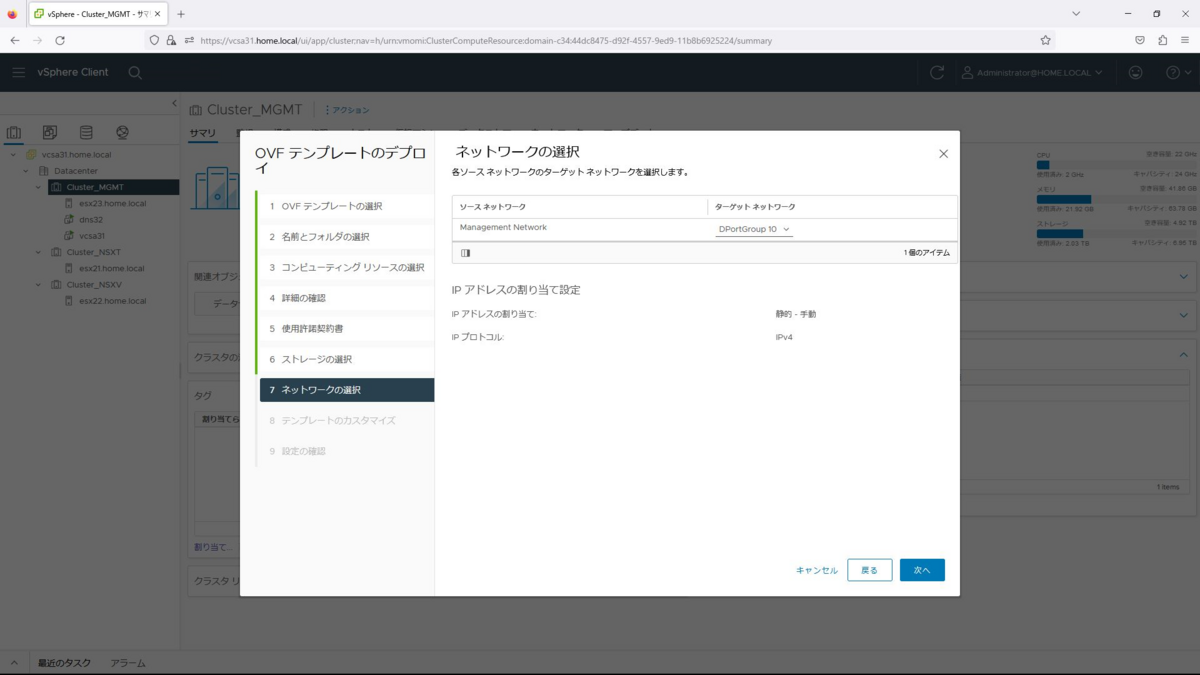1200x675 pixels.
Task: Toggle table column visibility icon
Action: tap(466, 253)
